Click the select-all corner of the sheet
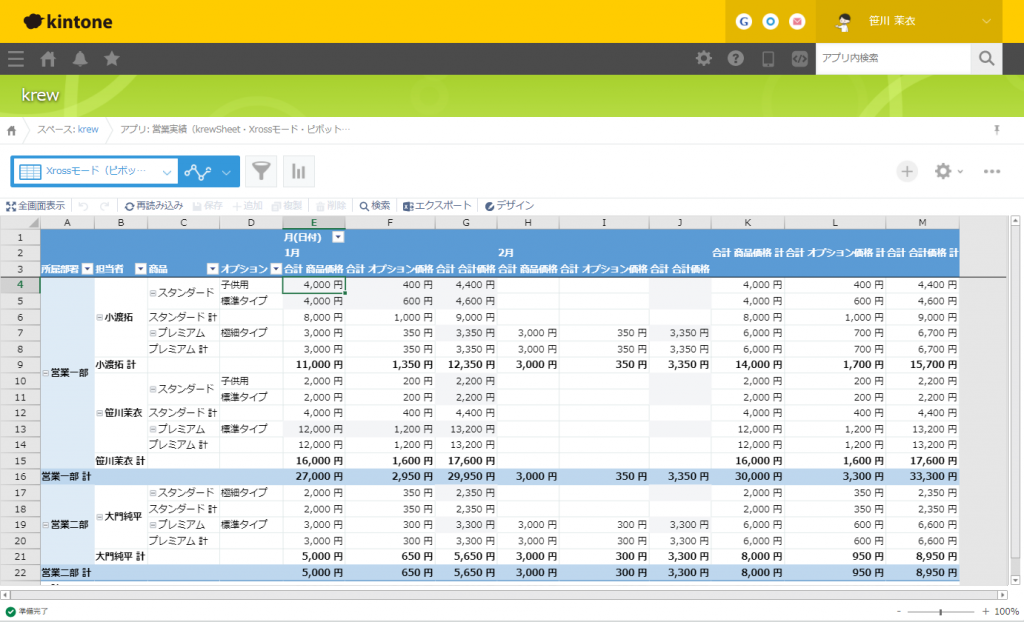This screenshot has width=1024, height=622. pos(20,223)
